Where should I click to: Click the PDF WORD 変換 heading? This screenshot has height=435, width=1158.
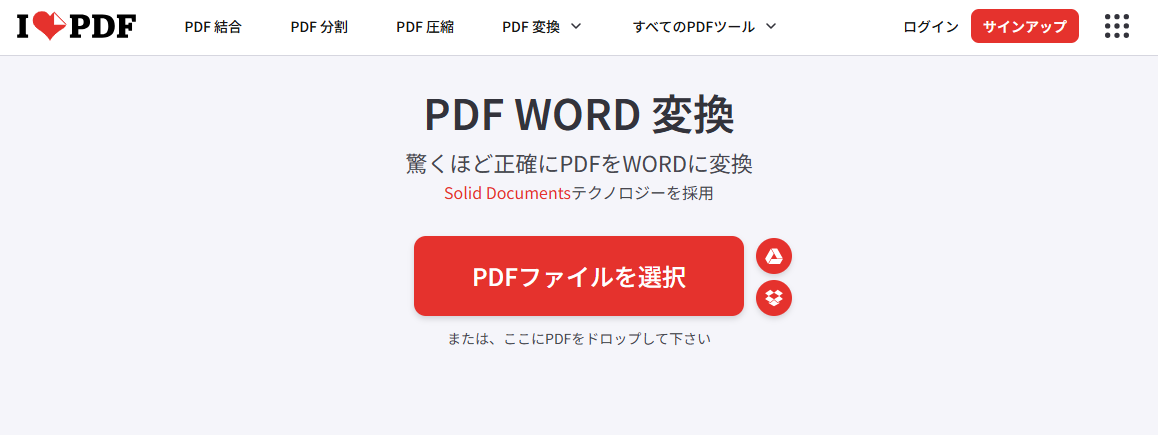[x=579, y=115]
